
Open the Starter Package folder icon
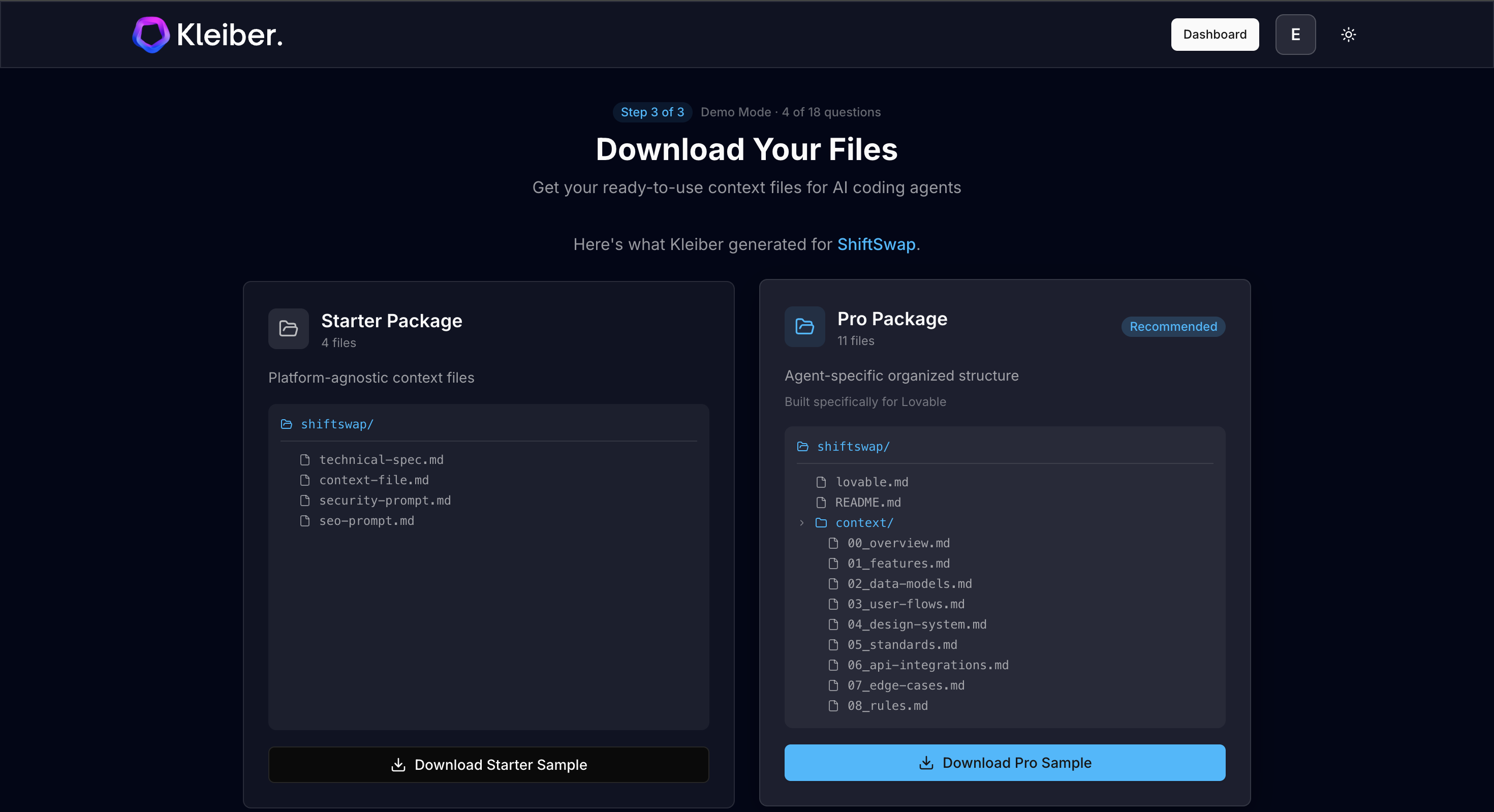(288, 328)
